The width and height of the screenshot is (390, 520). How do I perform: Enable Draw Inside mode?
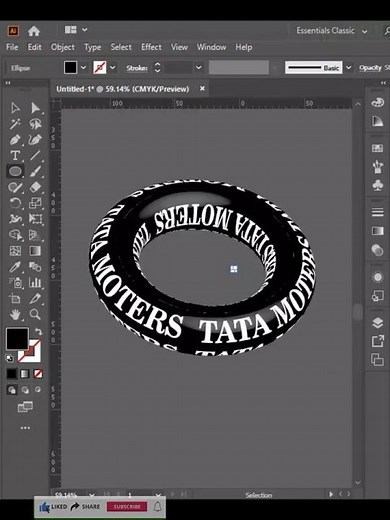(x=38, y=390)
